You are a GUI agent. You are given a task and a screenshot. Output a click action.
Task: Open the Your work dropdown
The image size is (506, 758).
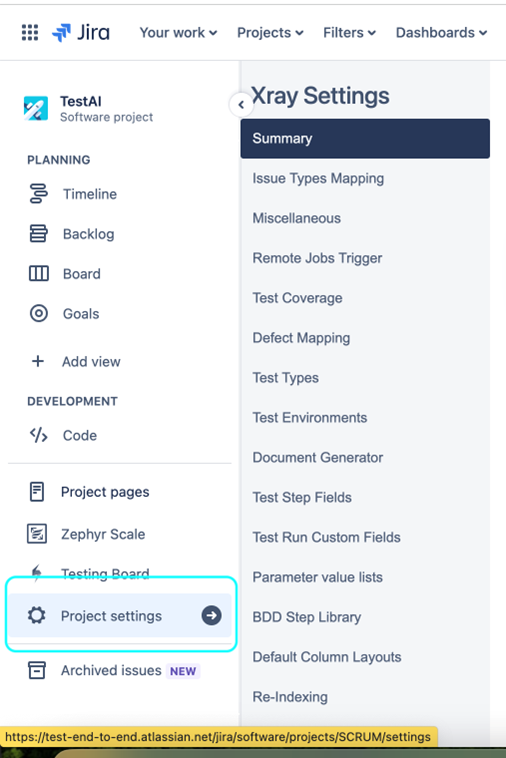[x=178, y=32]
